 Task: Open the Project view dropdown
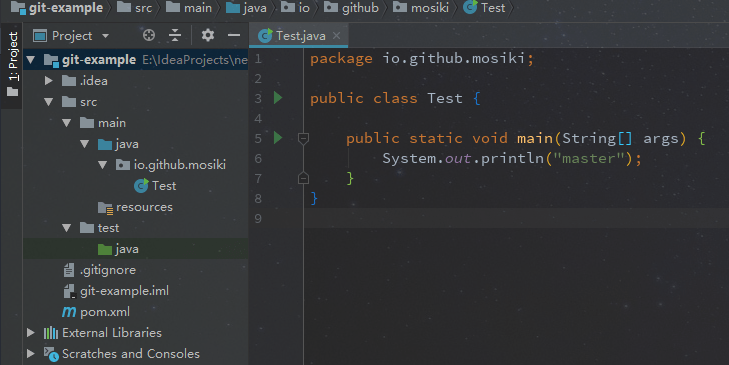click(x=71, y=36)
